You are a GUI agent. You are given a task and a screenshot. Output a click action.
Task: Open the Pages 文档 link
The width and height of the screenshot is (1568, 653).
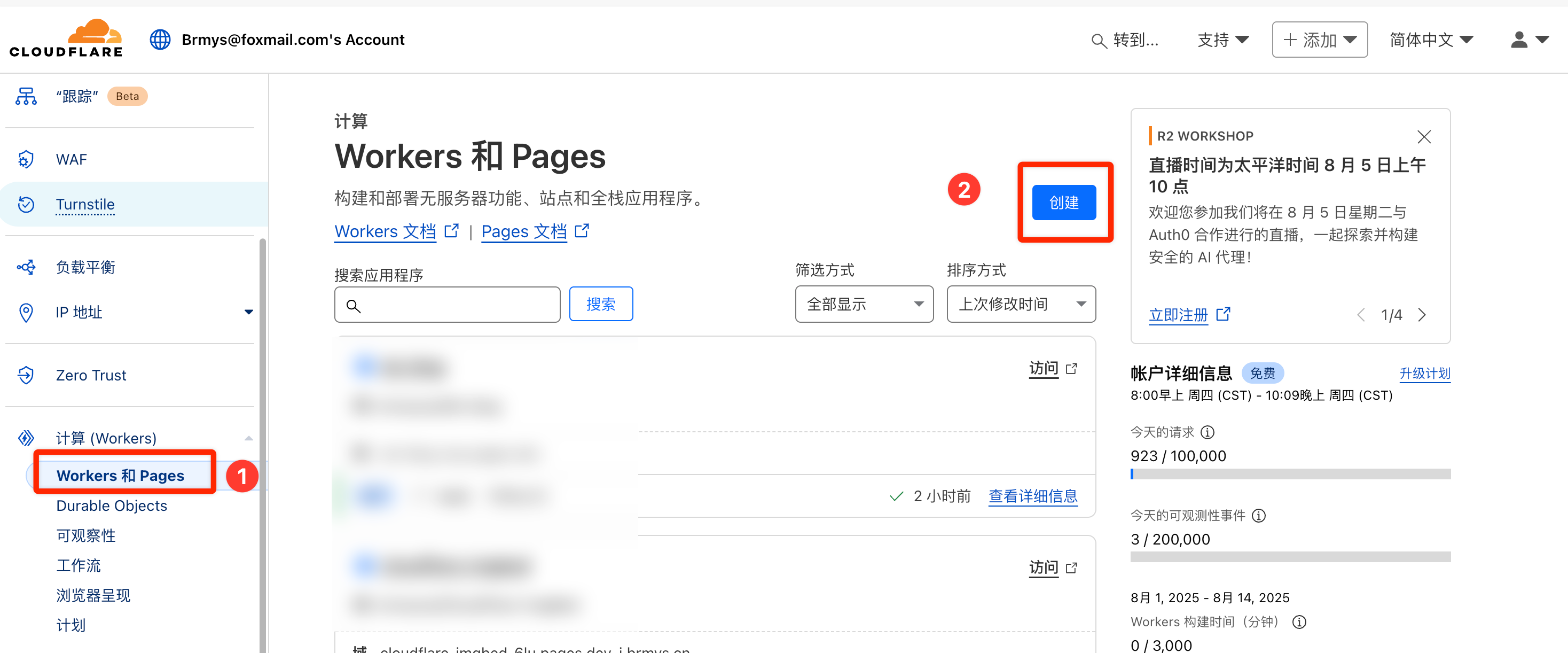(524, 231)
